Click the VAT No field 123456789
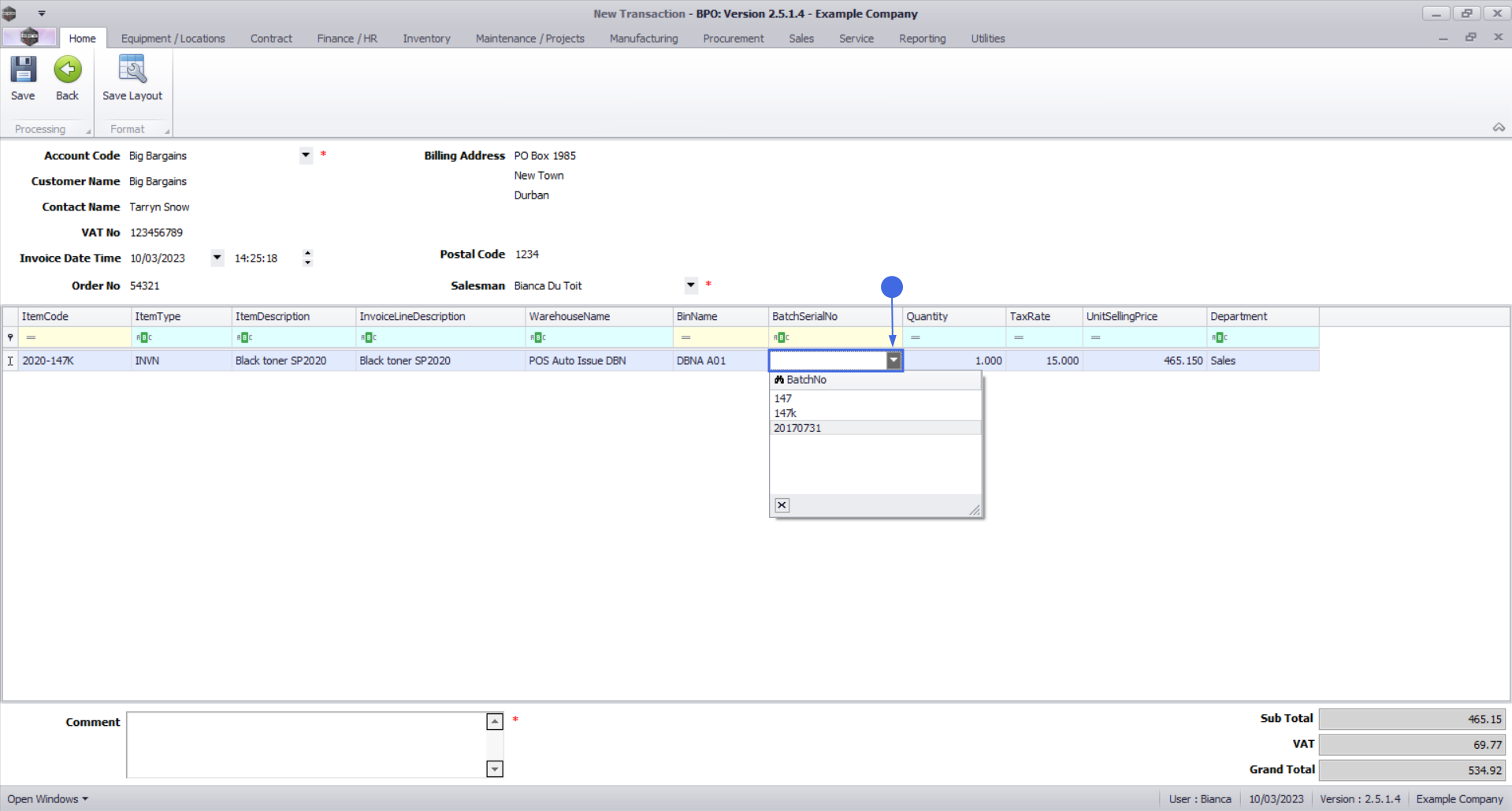 click(x=156, y=233)
